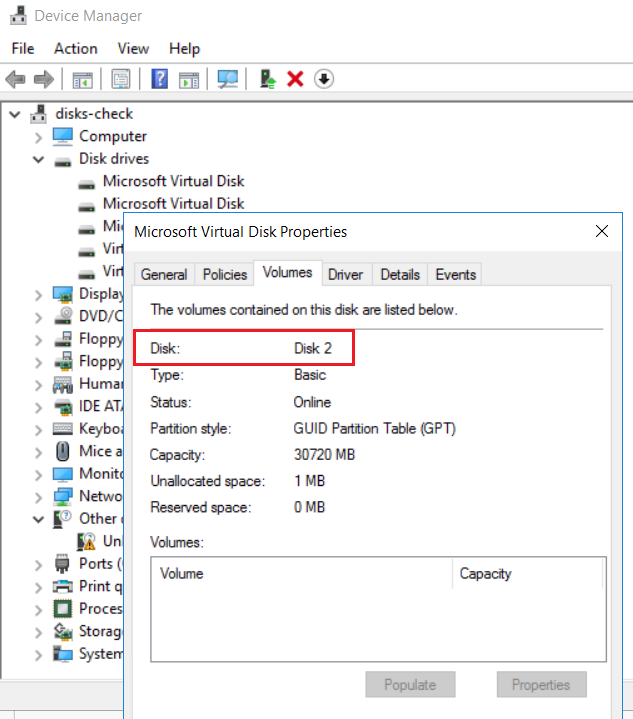
Task: Collapse the Disk drives node
Action: pyautogui.click(x=39, y=159)
